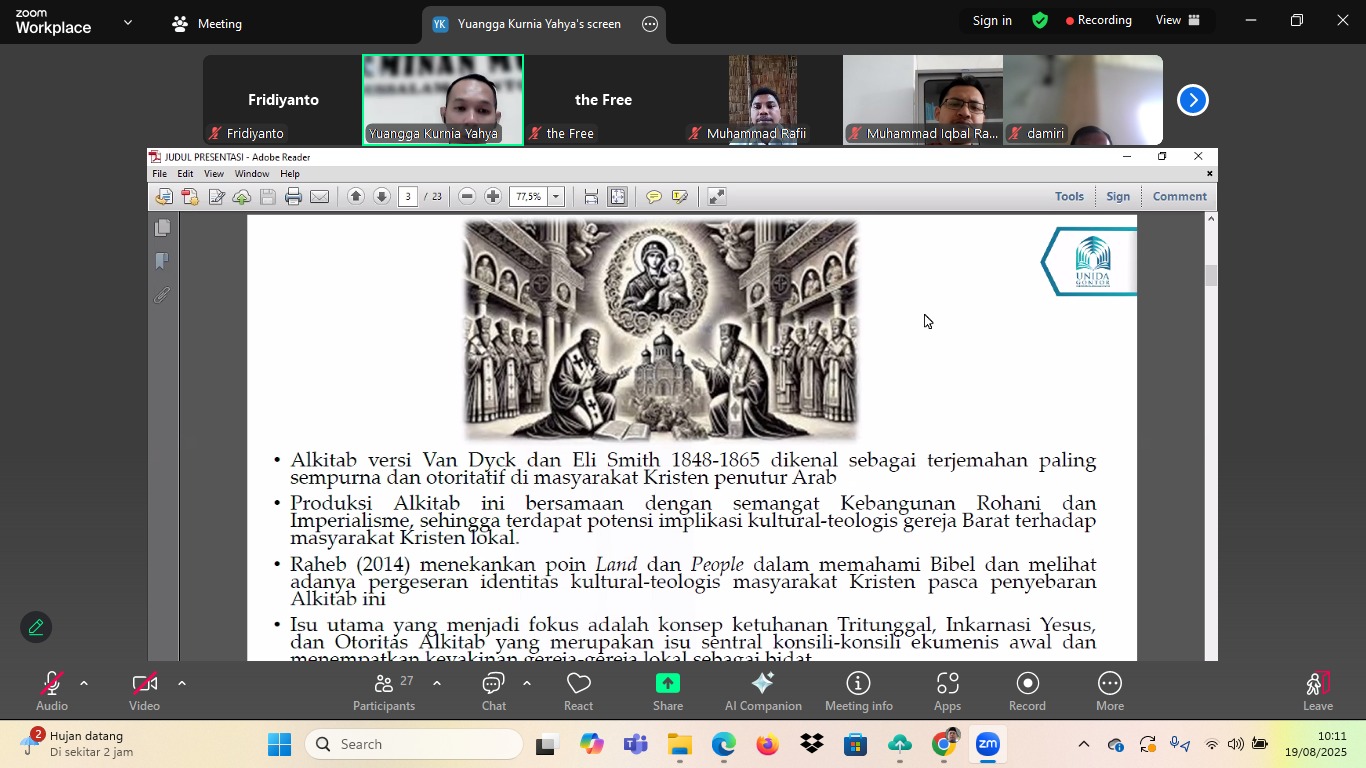This screenshot has height=768, width=1366.
Task: Click the page number field showing 3
Action: [408, 197]
